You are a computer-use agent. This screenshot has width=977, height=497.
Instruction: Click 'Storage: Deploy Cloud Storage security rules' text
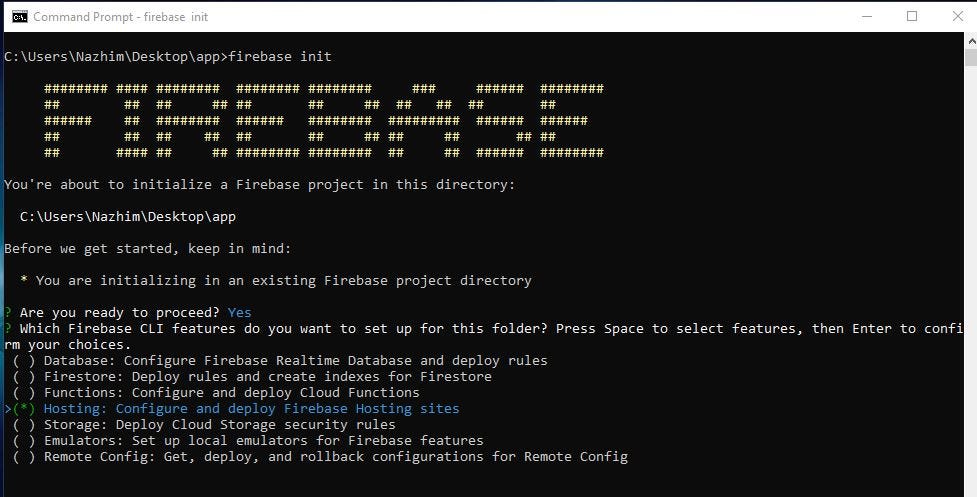click(219, 425)
